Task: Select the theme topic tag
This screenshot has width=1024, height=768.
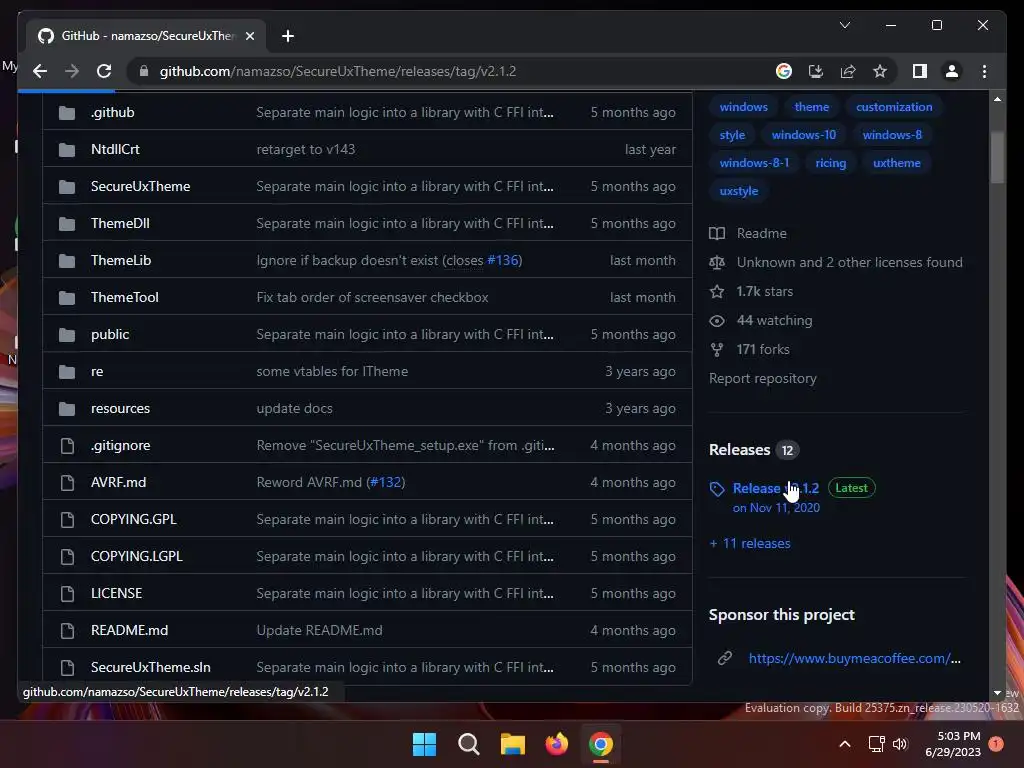Action: tap(811, 106)
